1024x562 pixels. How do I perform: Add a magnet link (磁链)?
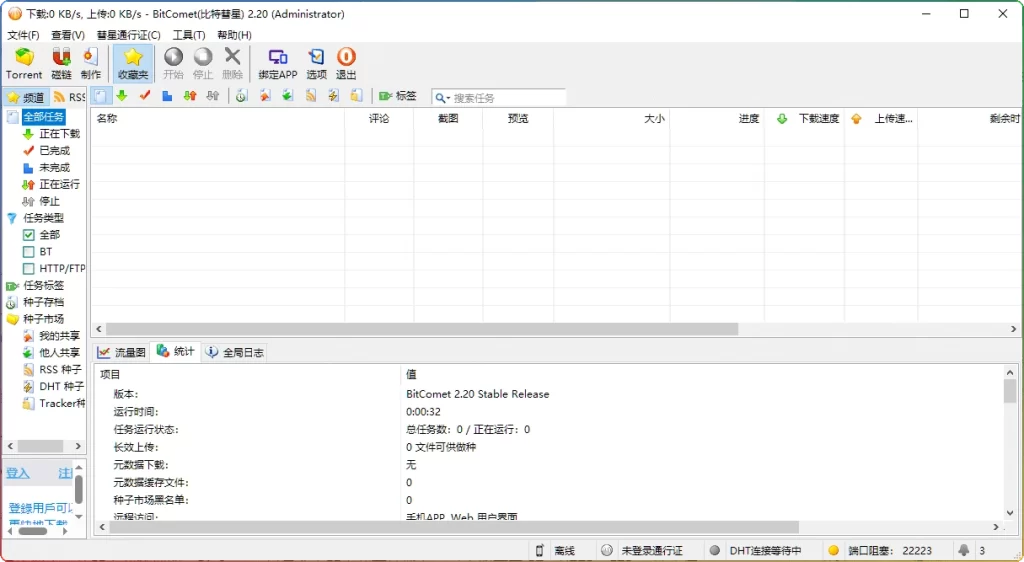[x=61, y=63]
